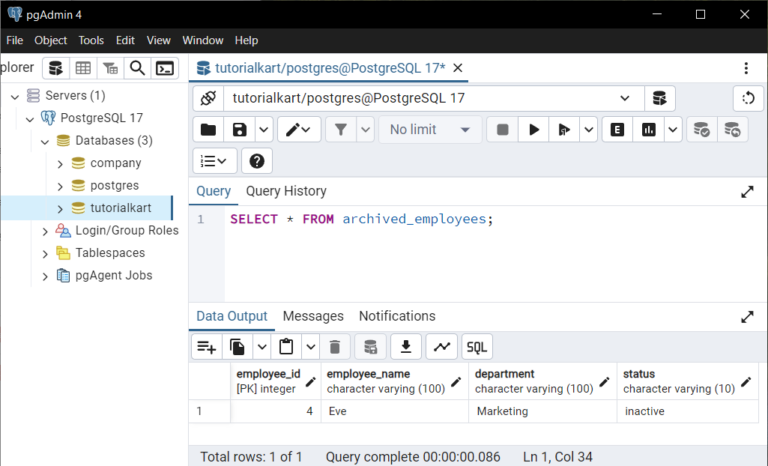768x466 pixels.
Task: Download results with the download icon
Action: point(406,347)
